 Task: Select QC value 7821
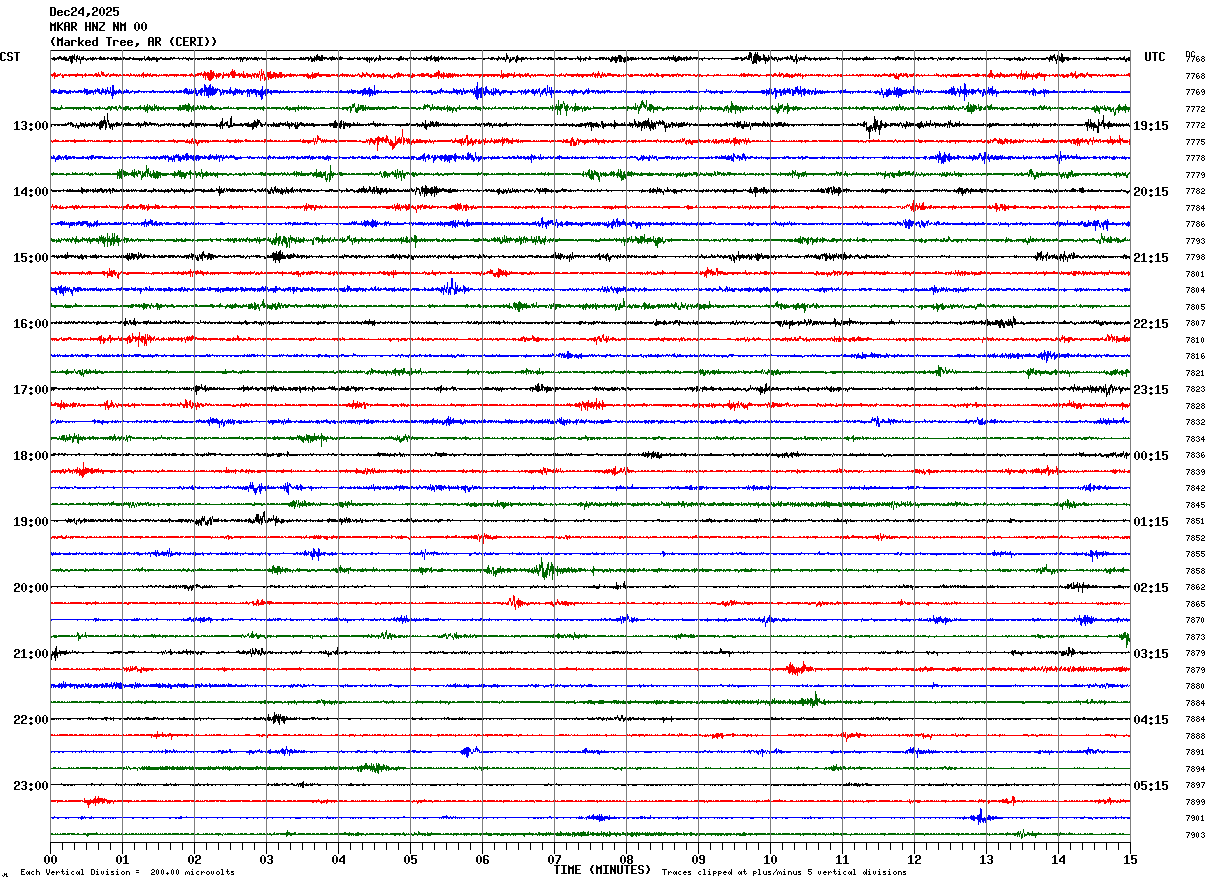point(1195,374)
